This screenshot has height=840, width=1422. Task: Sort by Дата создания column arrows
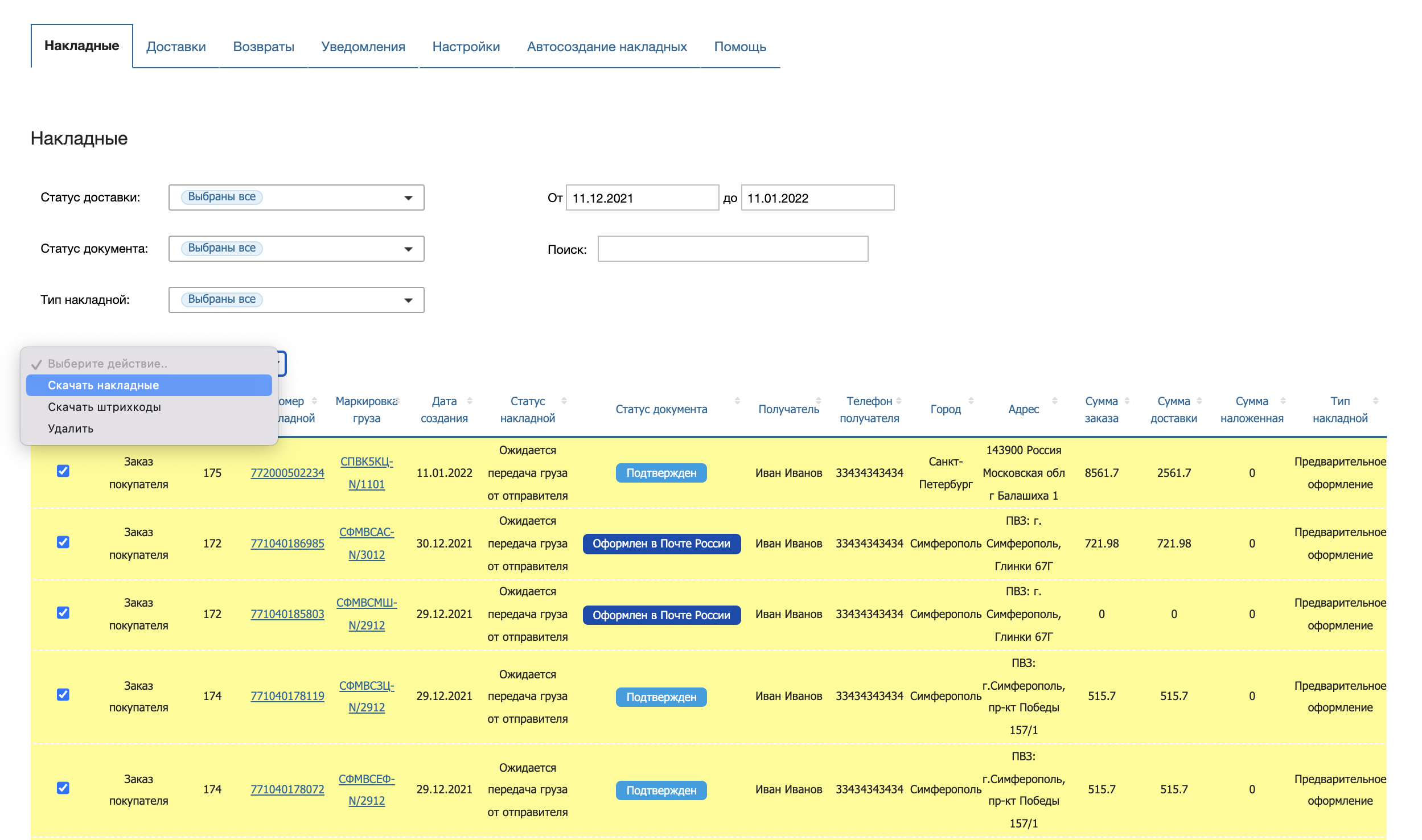470,401
